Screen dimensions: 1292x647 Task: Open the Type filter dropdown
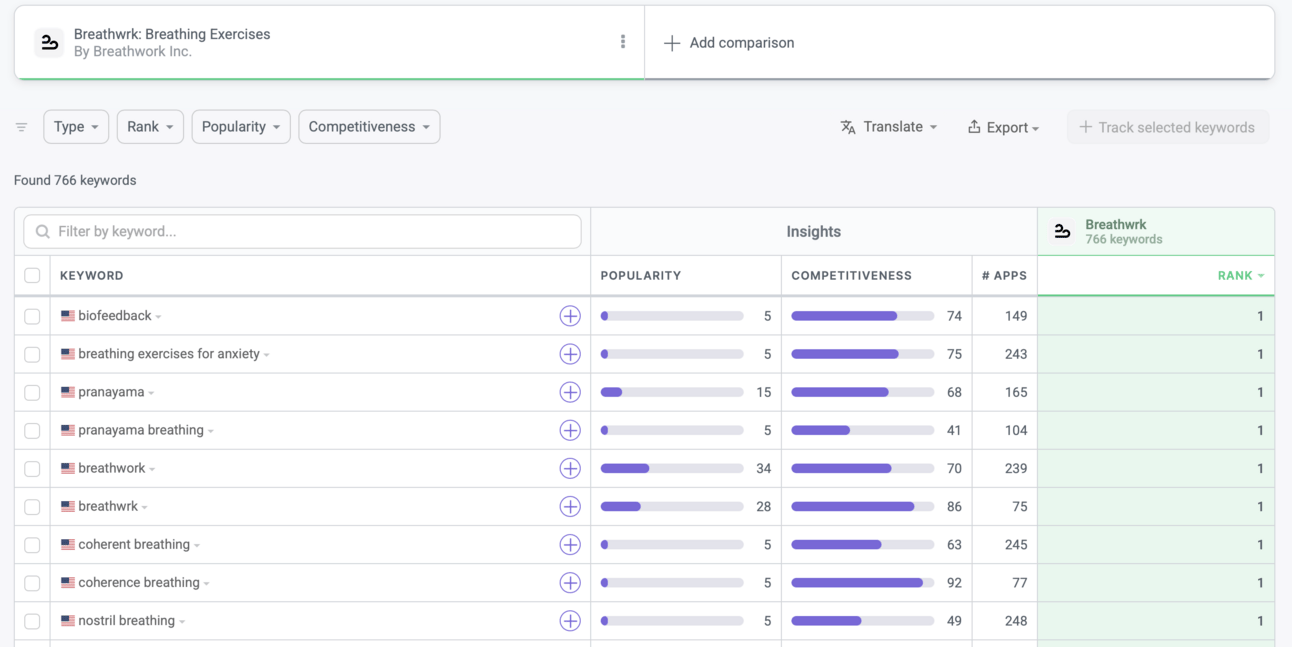(76, 127)
